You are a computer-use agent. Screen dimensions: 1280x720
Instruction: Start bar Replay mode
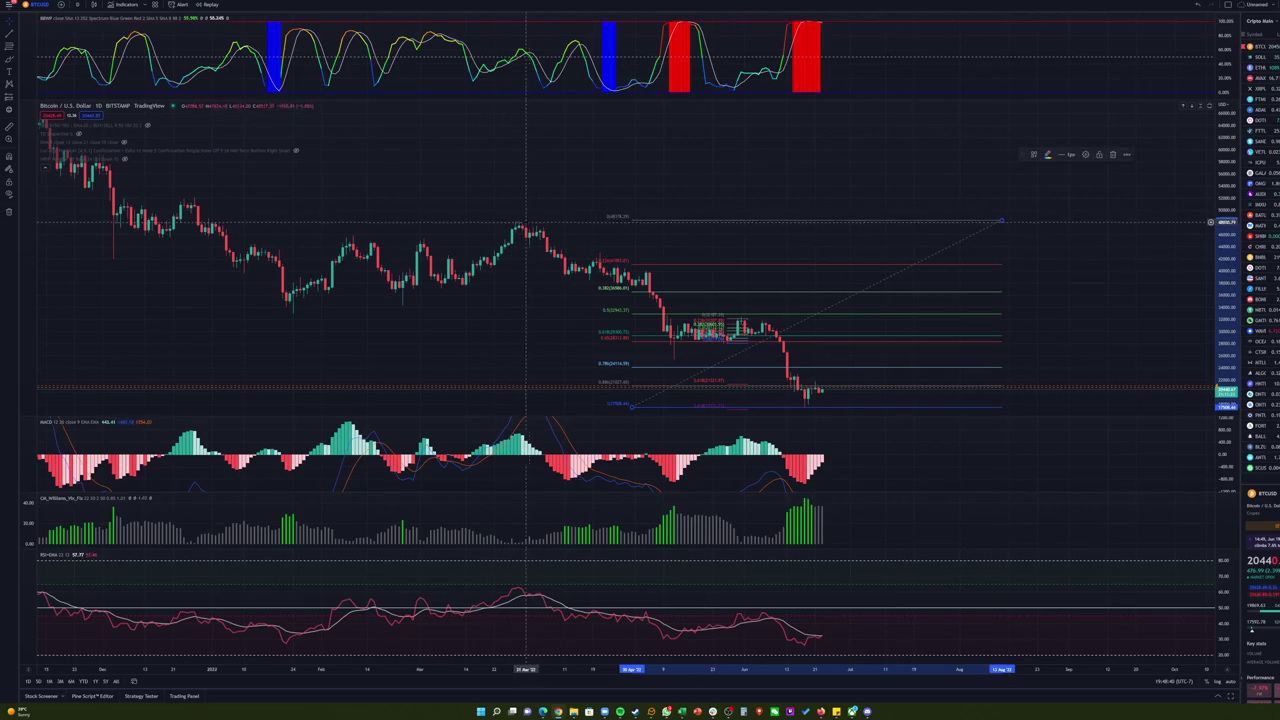point(207,4)
